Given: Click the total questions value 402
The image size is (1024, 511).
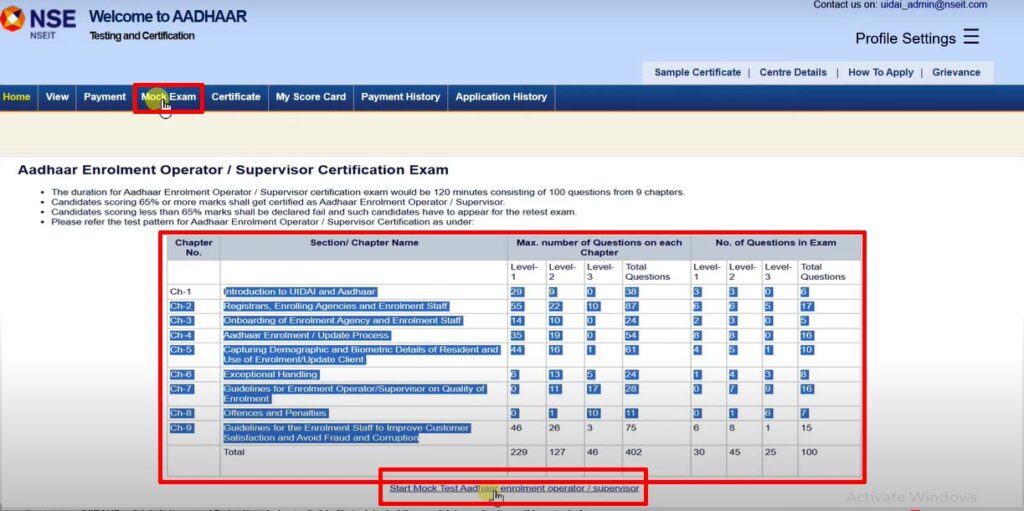Looking at the screenshot, I should 633,452.
